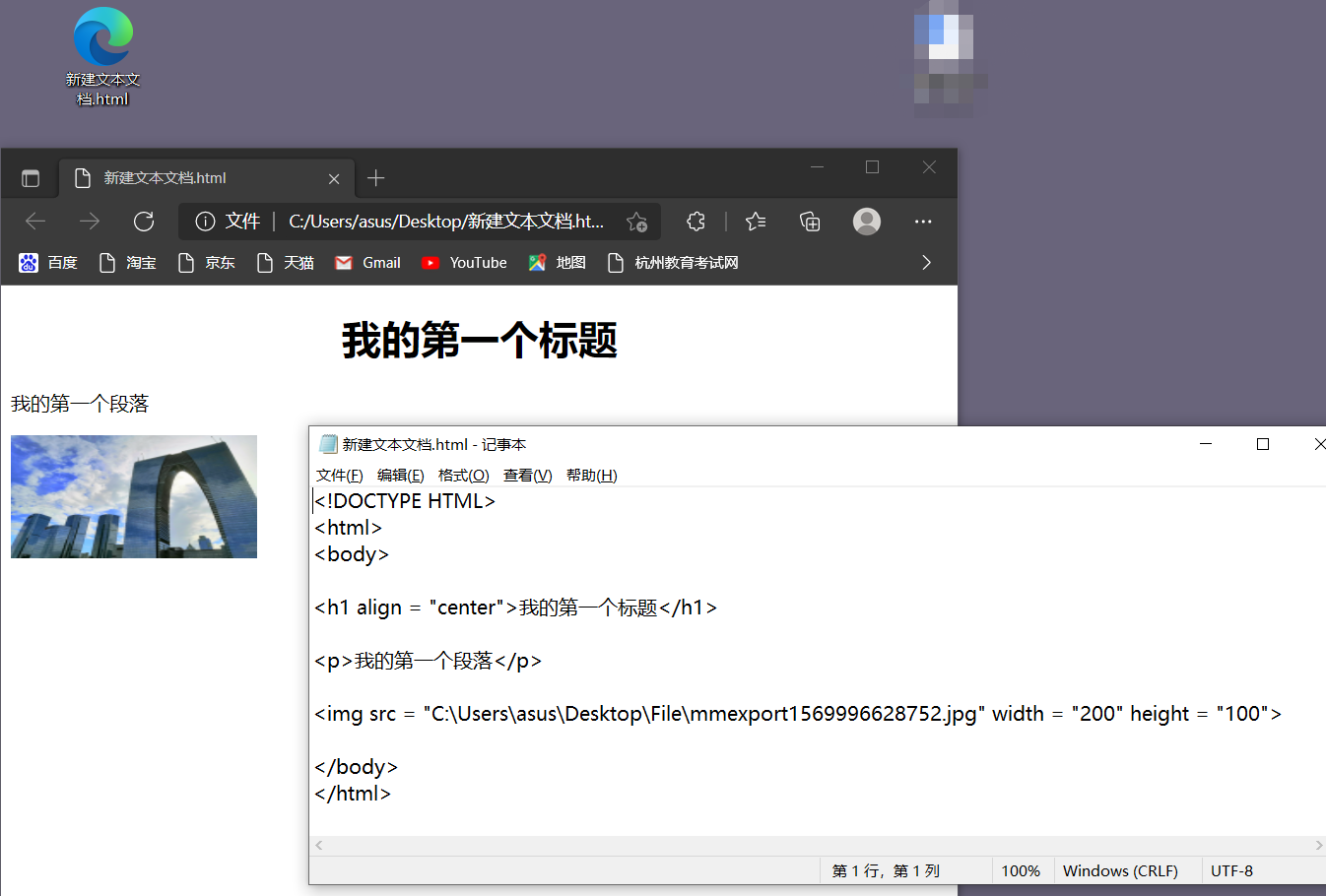1326x896 pixels.
Task: Switch to the 新建文本文档.html browser tab
Action: [x=197, y=178]
